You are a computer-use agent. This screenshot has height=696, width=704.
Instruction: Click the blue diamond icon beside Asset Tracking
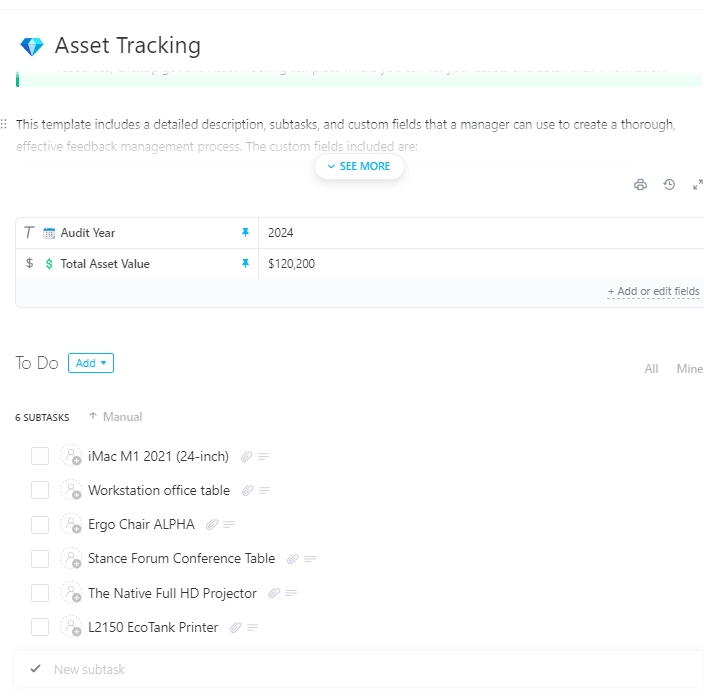[x=32, y=46]
